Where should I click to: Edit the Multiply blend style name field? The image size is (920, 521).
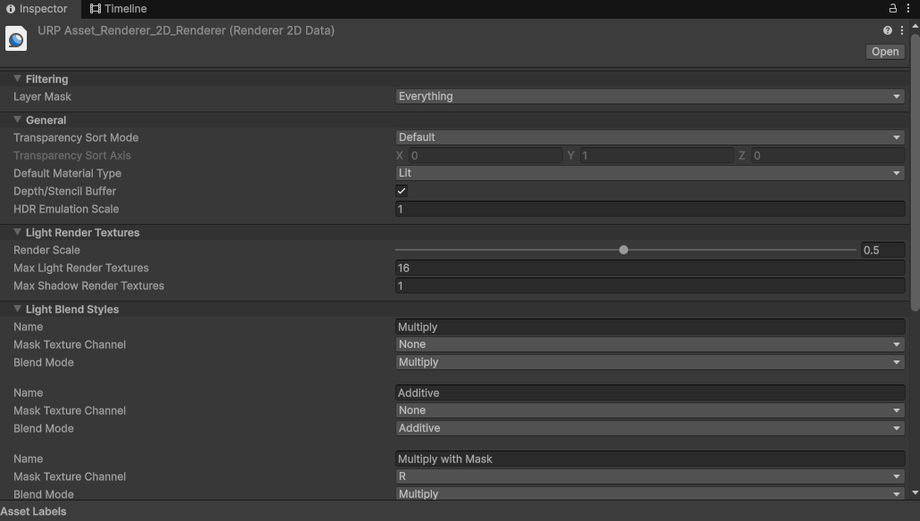(x=650, y=327)
